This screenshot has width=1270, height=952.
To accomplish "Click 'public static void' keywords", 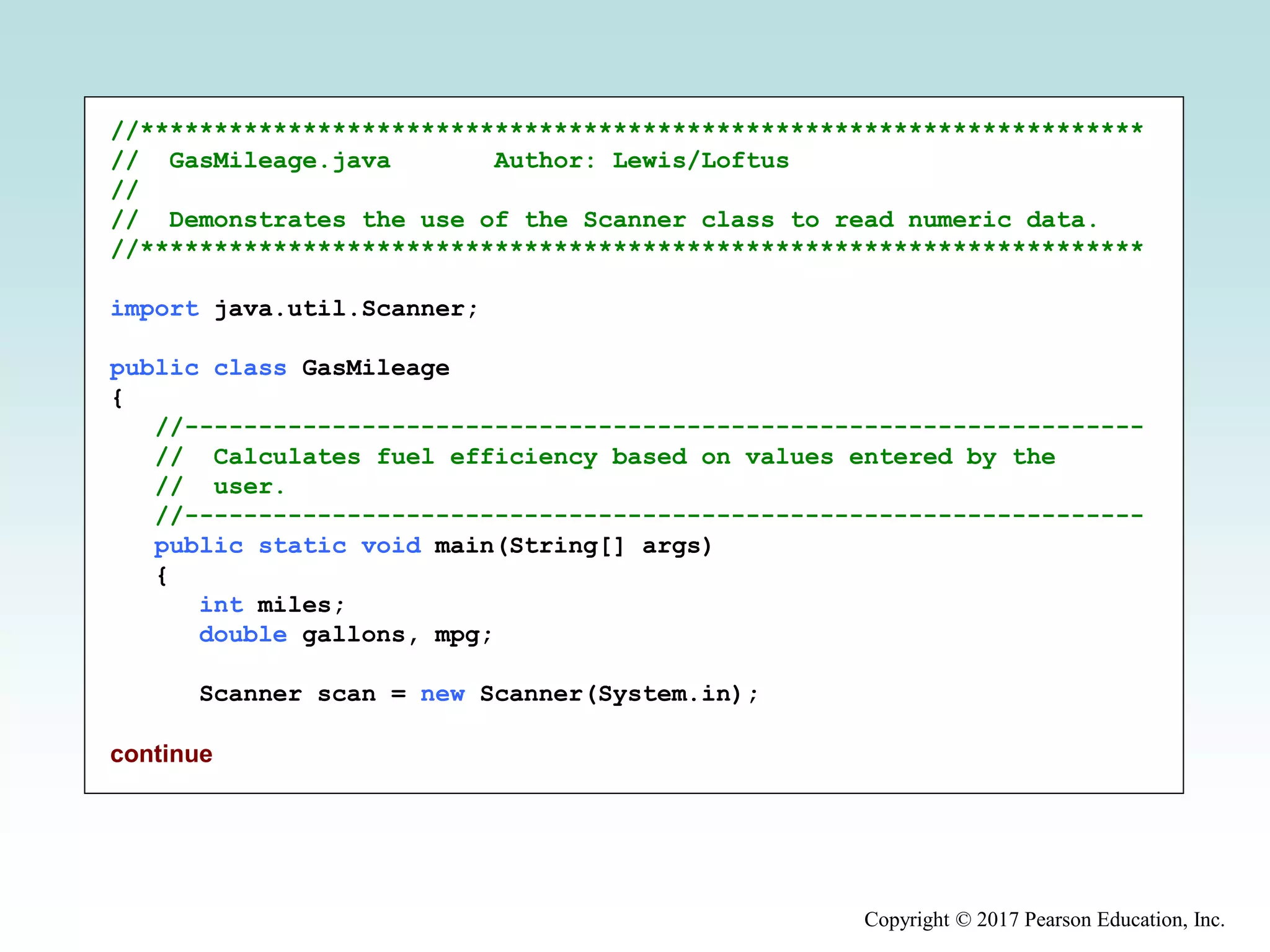I will click(x=287, y=546).
